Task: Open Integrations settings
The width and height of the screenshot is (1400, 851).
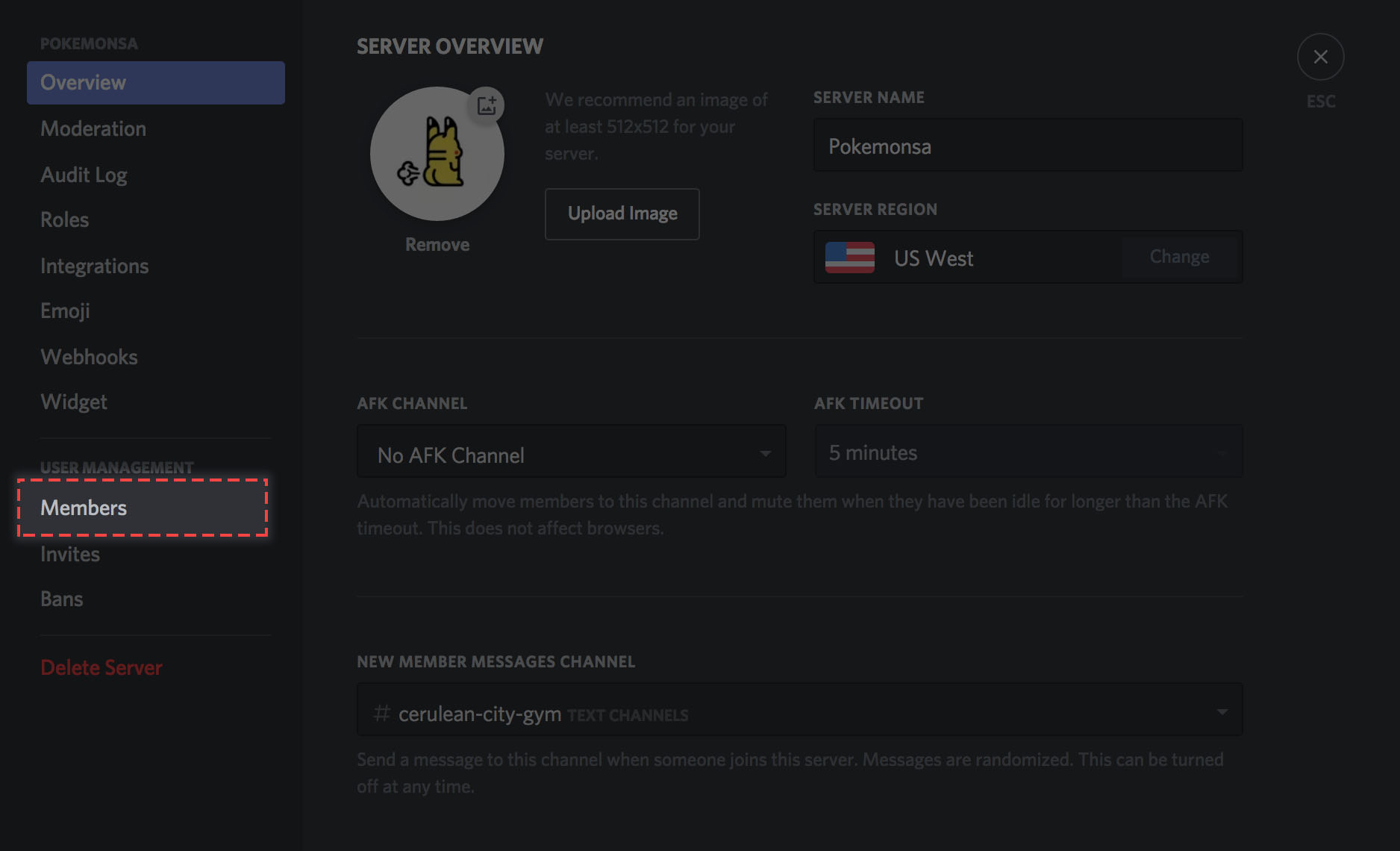Action: pos(94,266)
